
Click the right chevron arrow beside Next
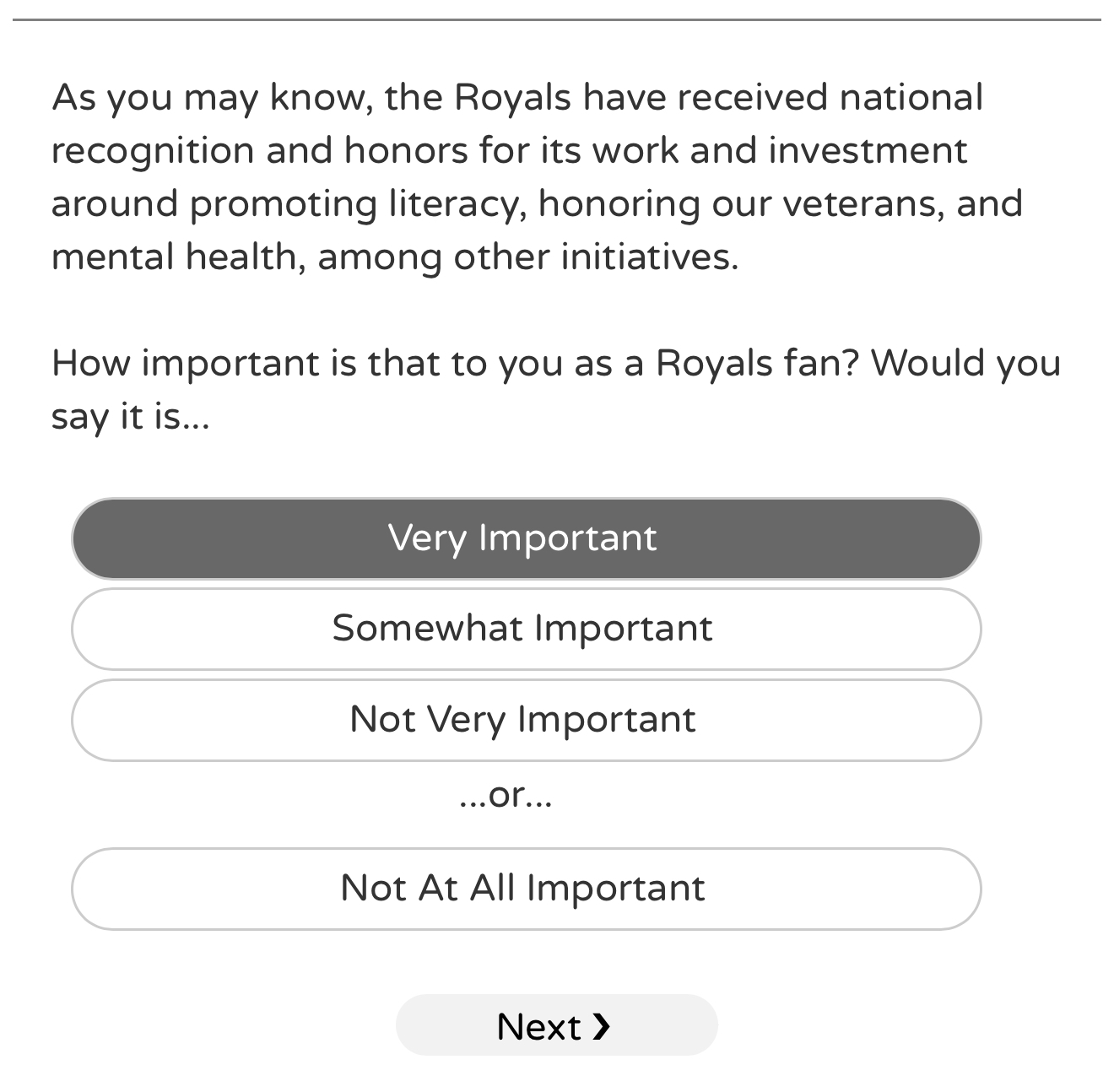click(x=601, y=1026)
